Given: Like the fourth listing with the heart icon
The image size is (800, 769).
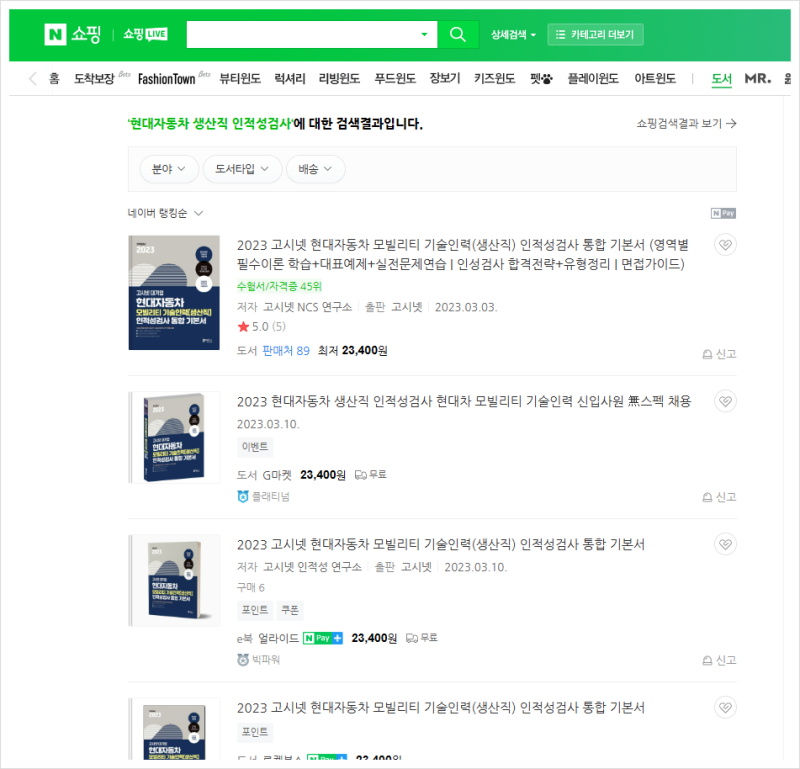Looking at the screenshot, I should (x=725, y=708).
